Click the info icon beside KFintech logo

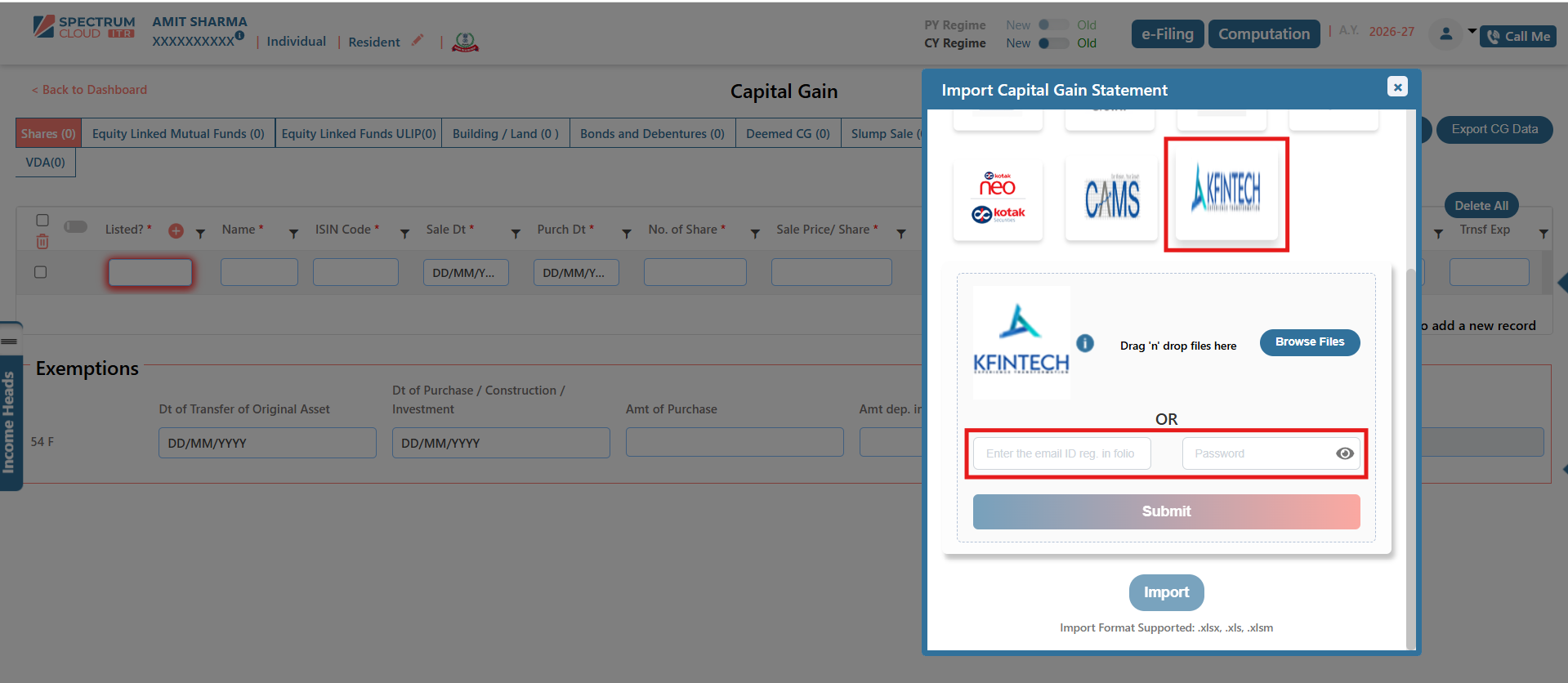pos(1084,343)
